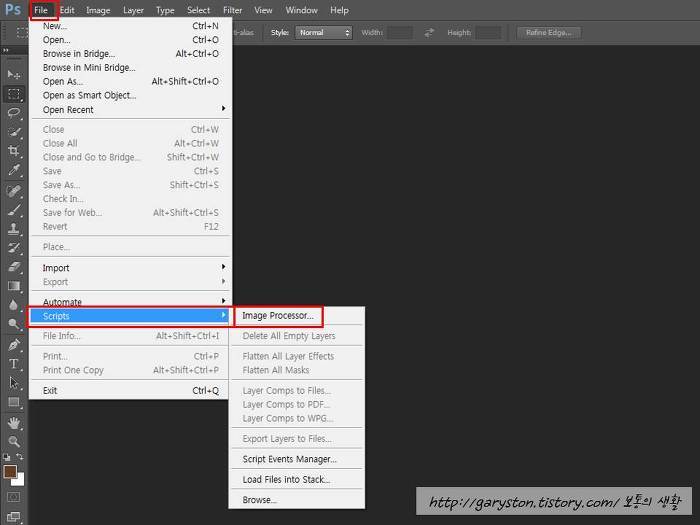Select the Hand tool
The image size is (700, 525).
pyautogui.click(x=14, y=422)
